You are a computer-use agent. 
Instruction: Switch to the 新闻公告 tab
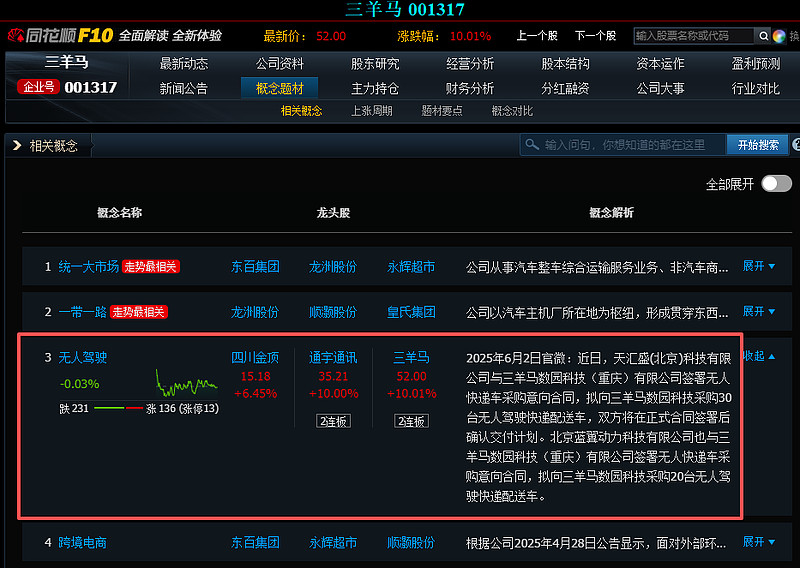coord(184,88)
